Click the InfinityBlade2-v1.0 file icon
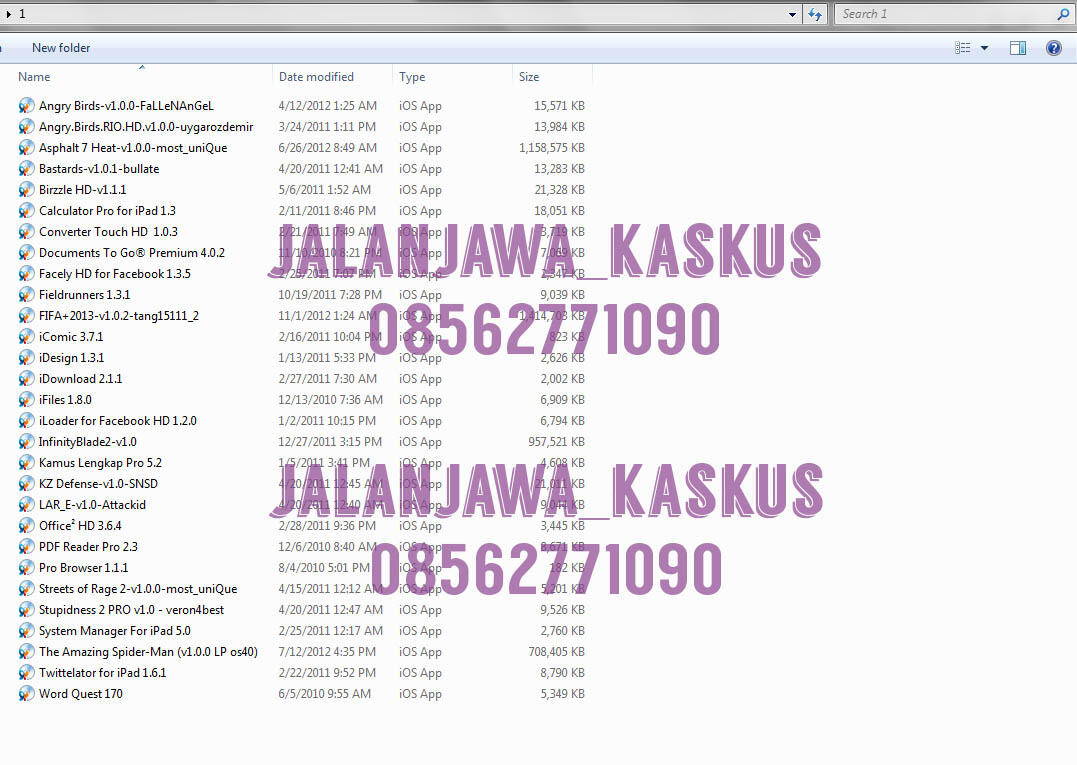This screenshot has height=765, width=1077. 26,442
